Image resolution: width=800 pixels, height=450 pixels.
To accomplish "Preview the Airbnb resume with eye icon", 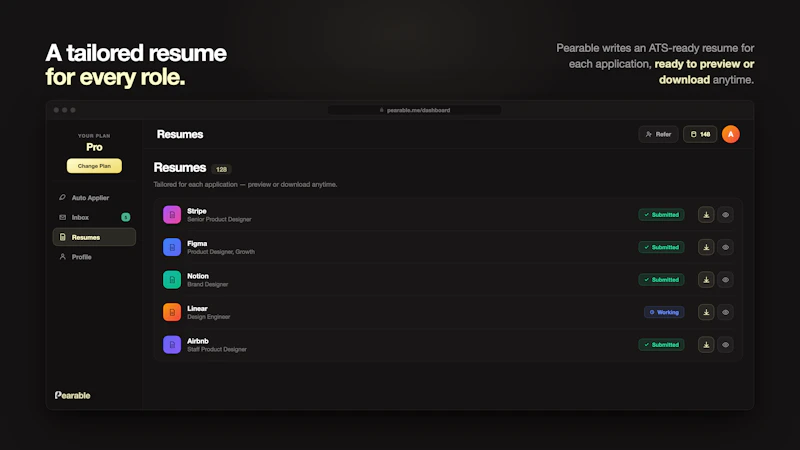I will [726, 345].
